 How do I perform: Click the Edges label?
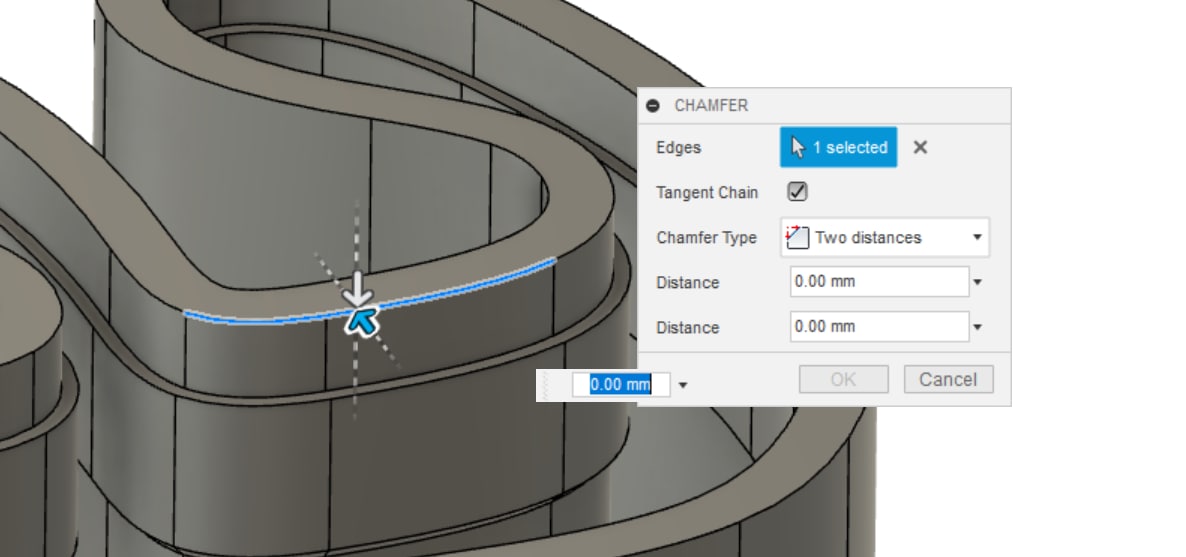pyautogui.click(x=678, y=148)
